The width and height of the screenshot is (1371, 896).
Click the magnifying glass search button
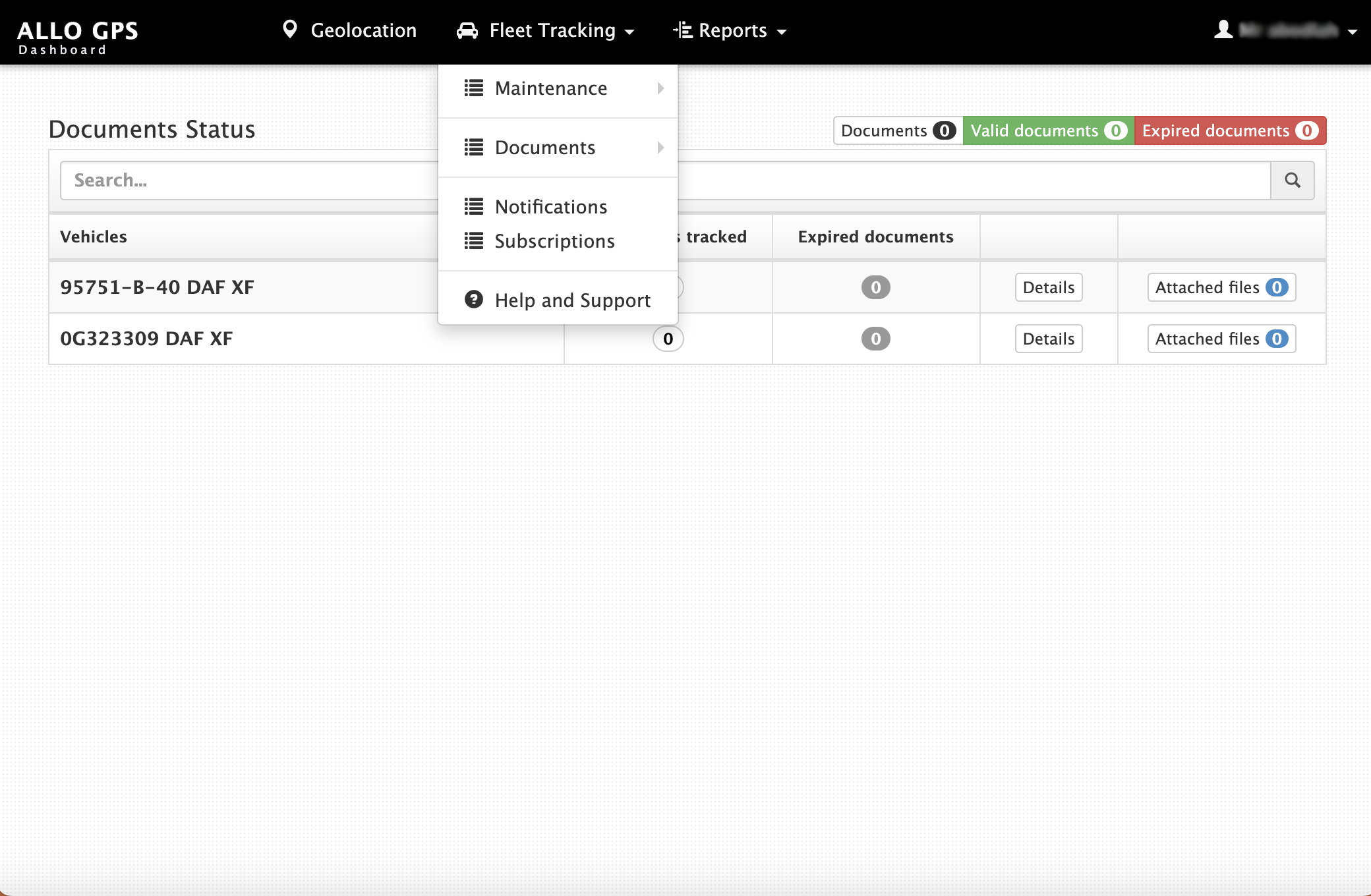coord(1292,181)
